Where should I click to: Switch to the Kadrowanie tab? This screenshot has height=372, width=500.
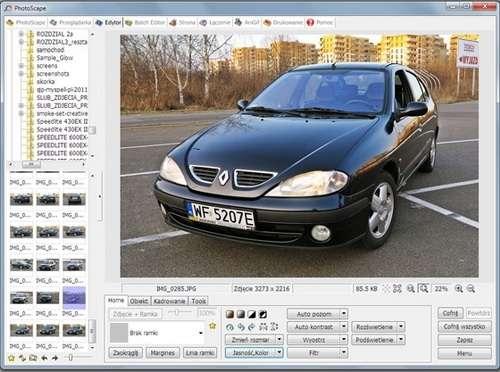pyautogui.click(x=169, y=301)
